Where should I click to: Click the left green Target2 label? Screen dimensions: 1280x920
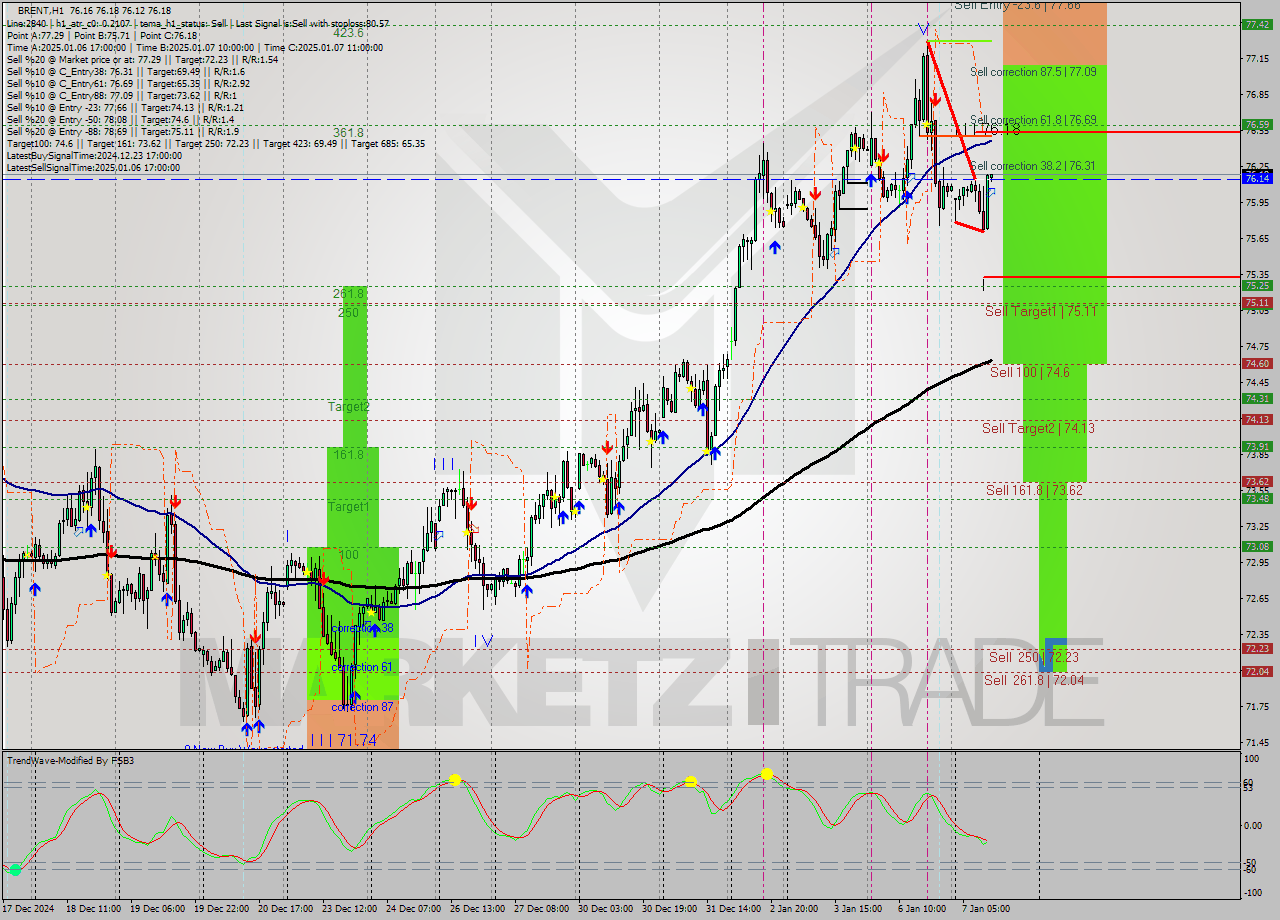[x=349, y=407]
